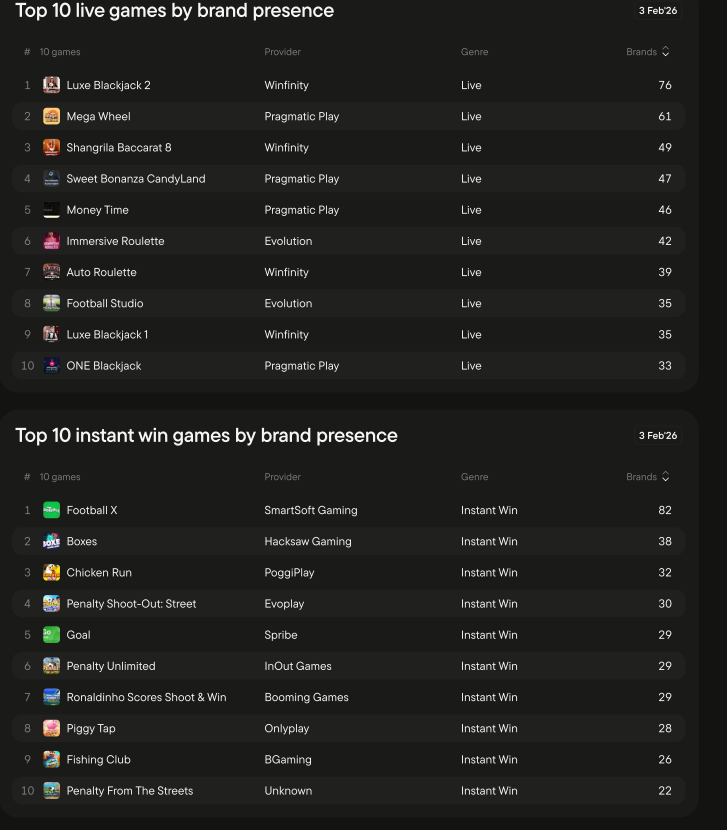Open the Football Studio game icon
Image resolution: width=727 pixels, height=830 pixels.
pos(51,303)
